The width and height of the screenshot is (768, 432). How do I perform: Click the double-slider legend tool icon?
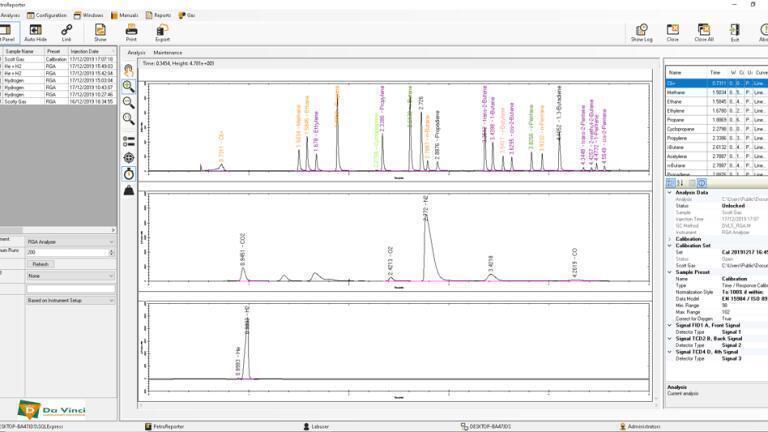coord(128,142)
